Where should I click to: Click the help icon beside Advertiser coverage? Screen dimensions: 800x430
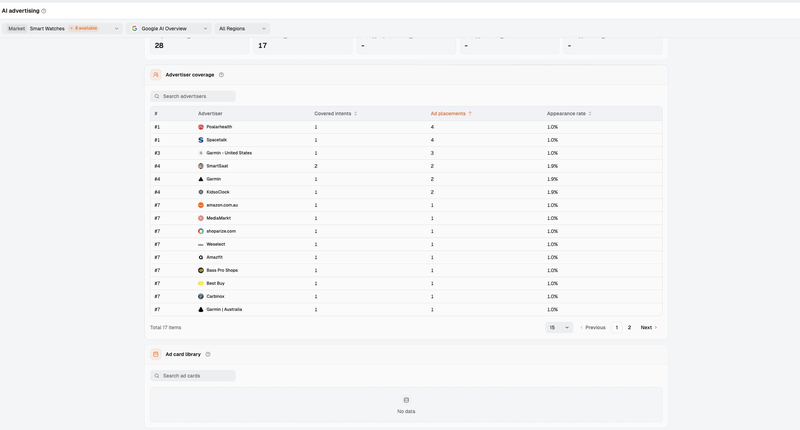click(221, 74)
